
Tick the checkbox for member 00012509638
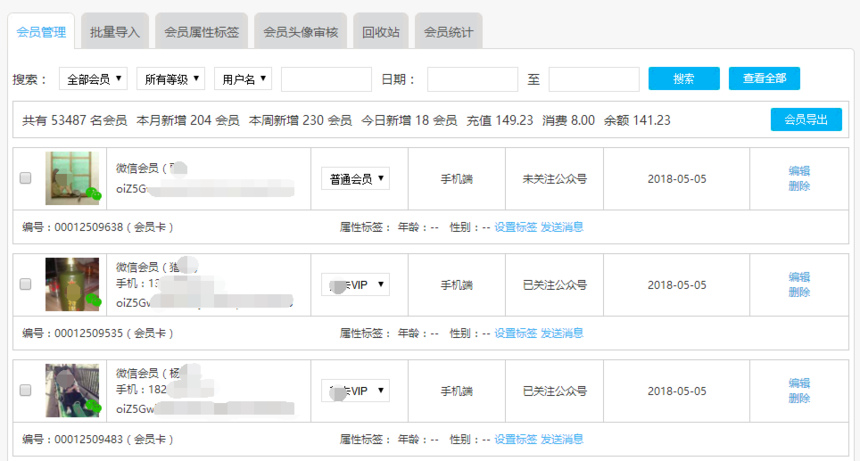26,179
